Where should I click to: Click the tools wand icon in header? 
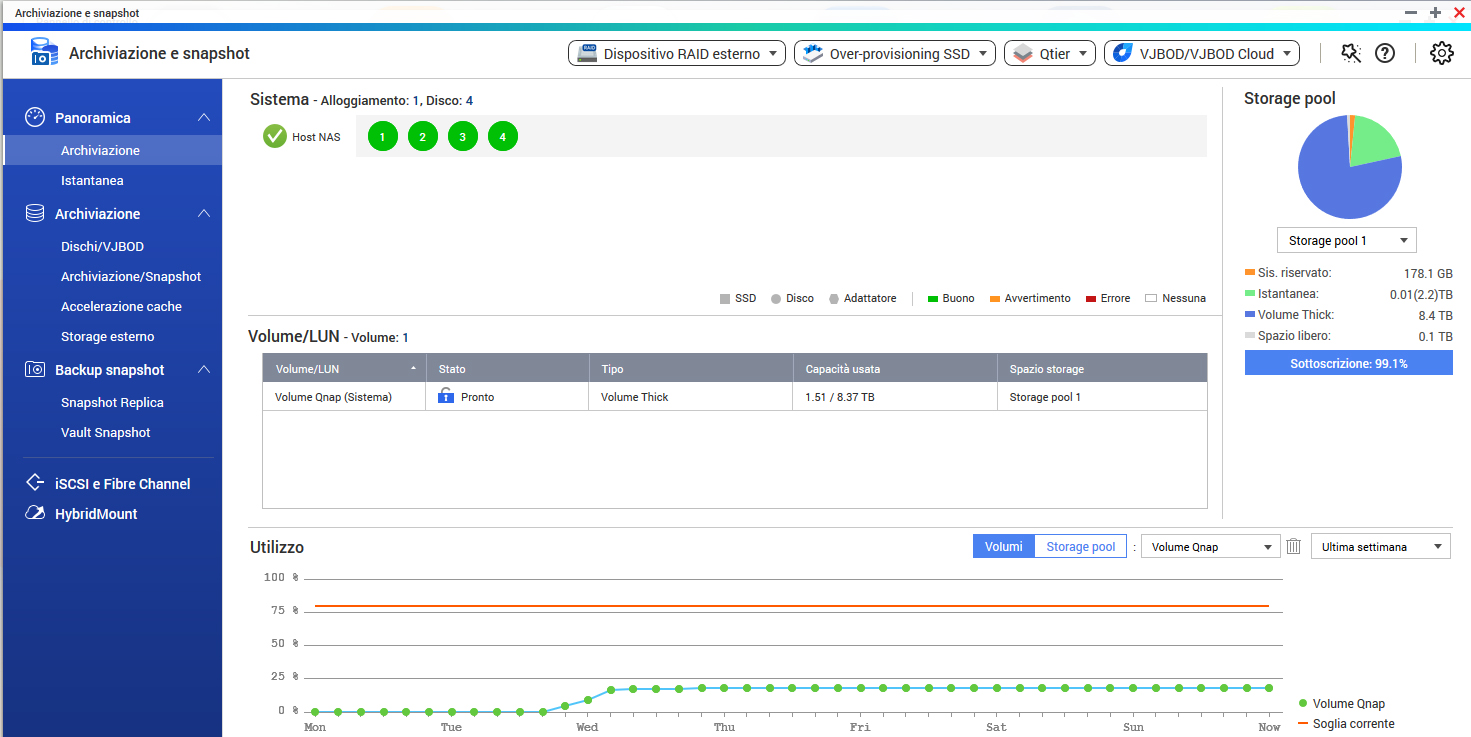(1351, 54)
